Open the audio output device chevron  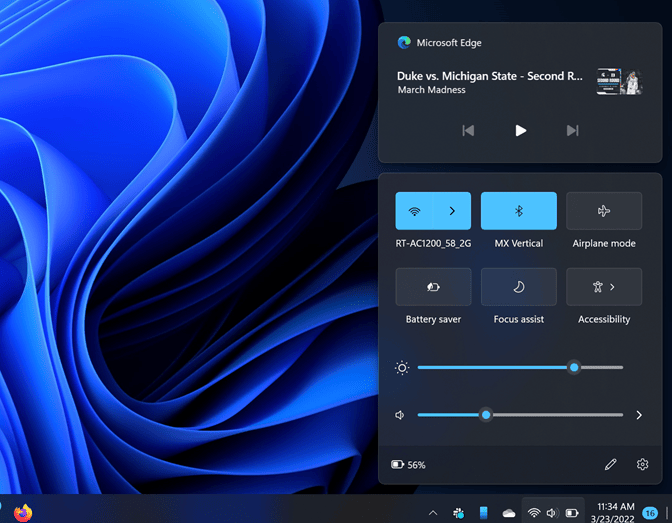pos(639,415)
